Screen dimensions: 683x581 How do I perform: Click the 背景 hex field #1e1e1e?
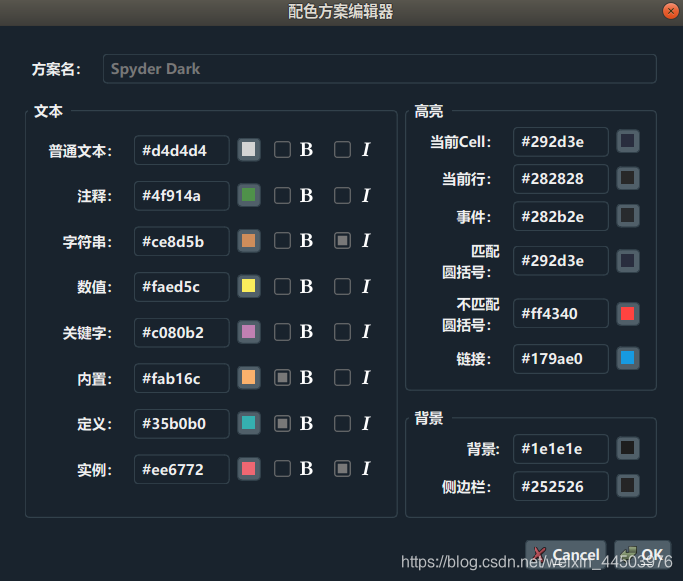pos(561,449)
